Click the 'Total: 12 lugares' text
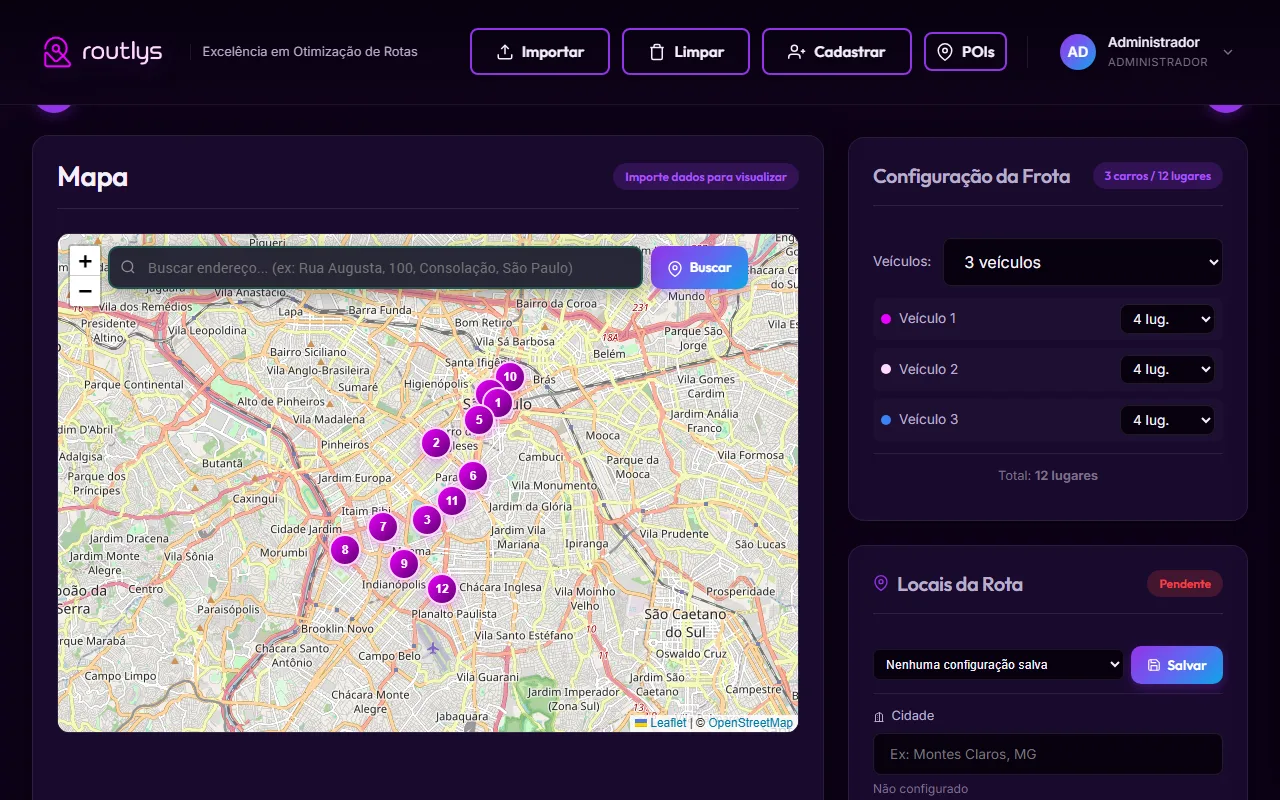 [x=1048, y=476]
